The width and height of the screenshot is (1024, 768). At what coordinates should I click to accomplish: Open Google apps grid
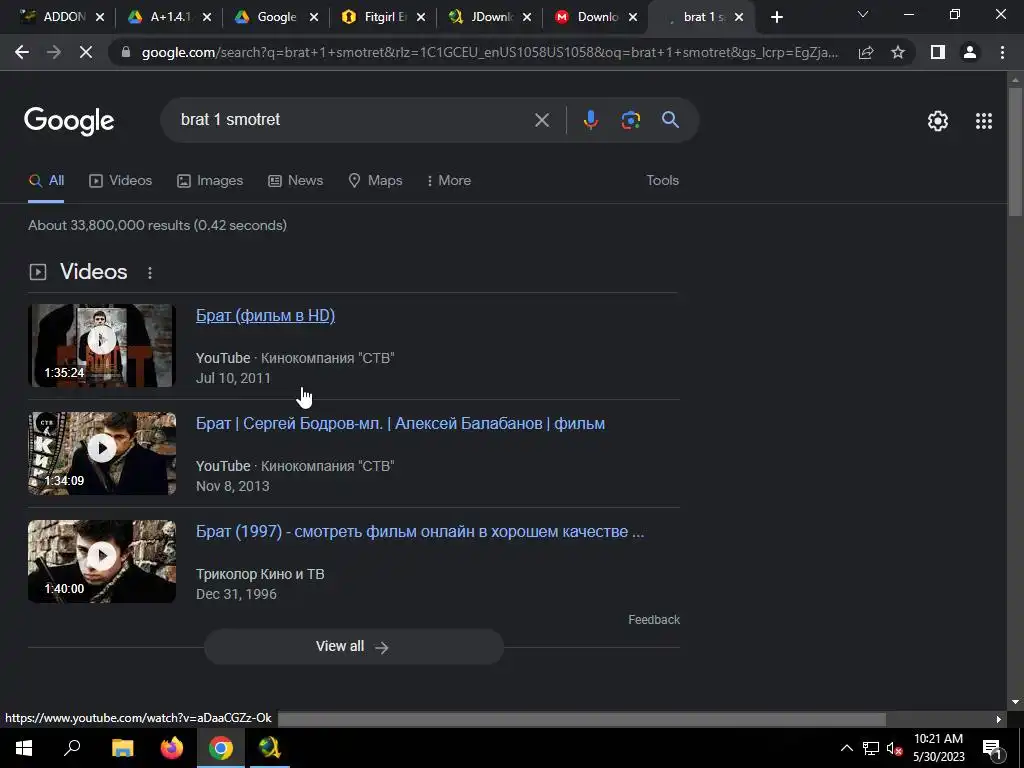click(x=984, y=121)
